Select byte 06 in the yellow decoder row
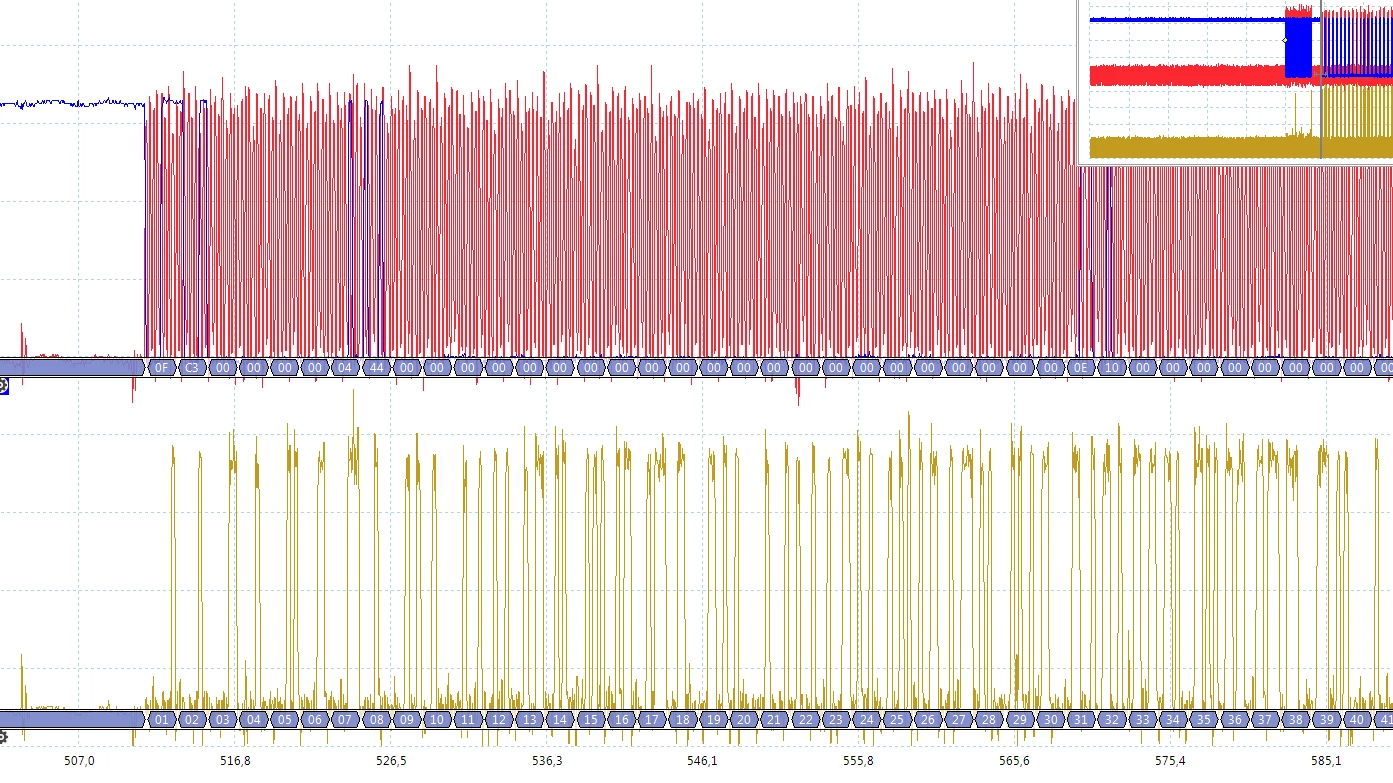This screenshot has height=783, width=1393. [x=315, y=719]
